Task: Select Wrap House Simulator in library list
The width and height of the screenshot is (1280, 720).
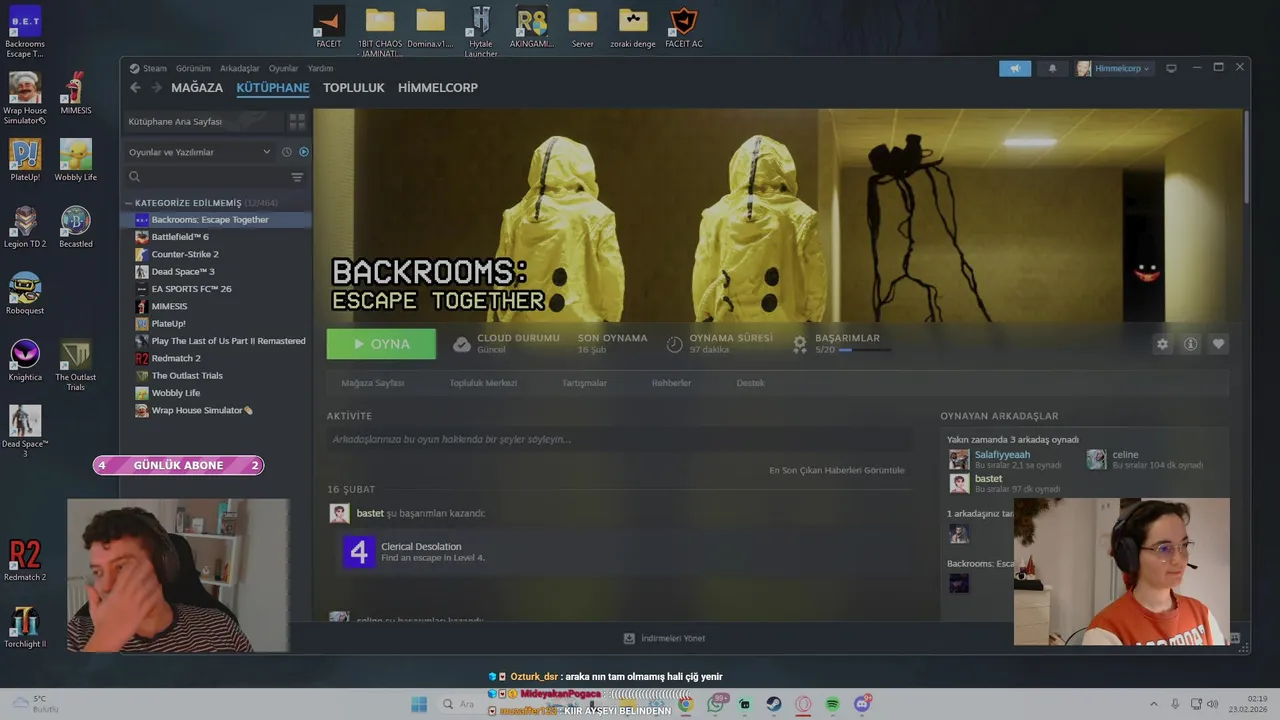Action: click(216, 410)
